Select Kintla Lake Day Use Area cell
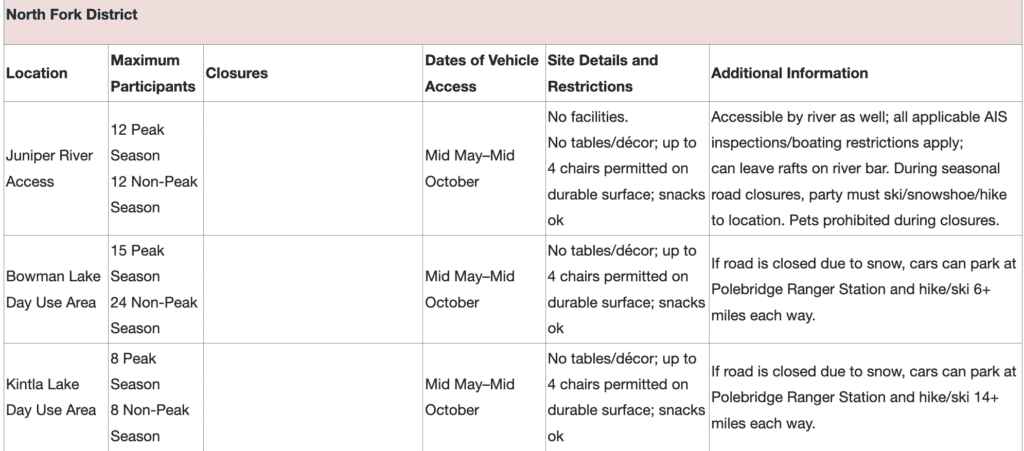1024x451 pixels. [x=51, y=397]
